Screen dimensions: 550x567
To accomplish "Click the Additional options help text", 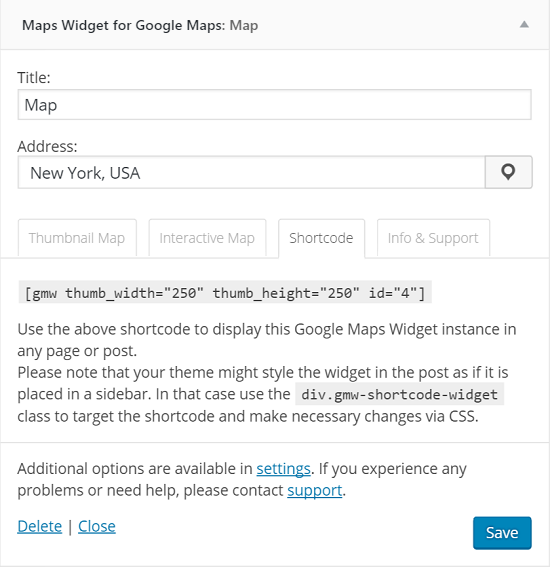I will pyautogui.click(x=242, y=479).
